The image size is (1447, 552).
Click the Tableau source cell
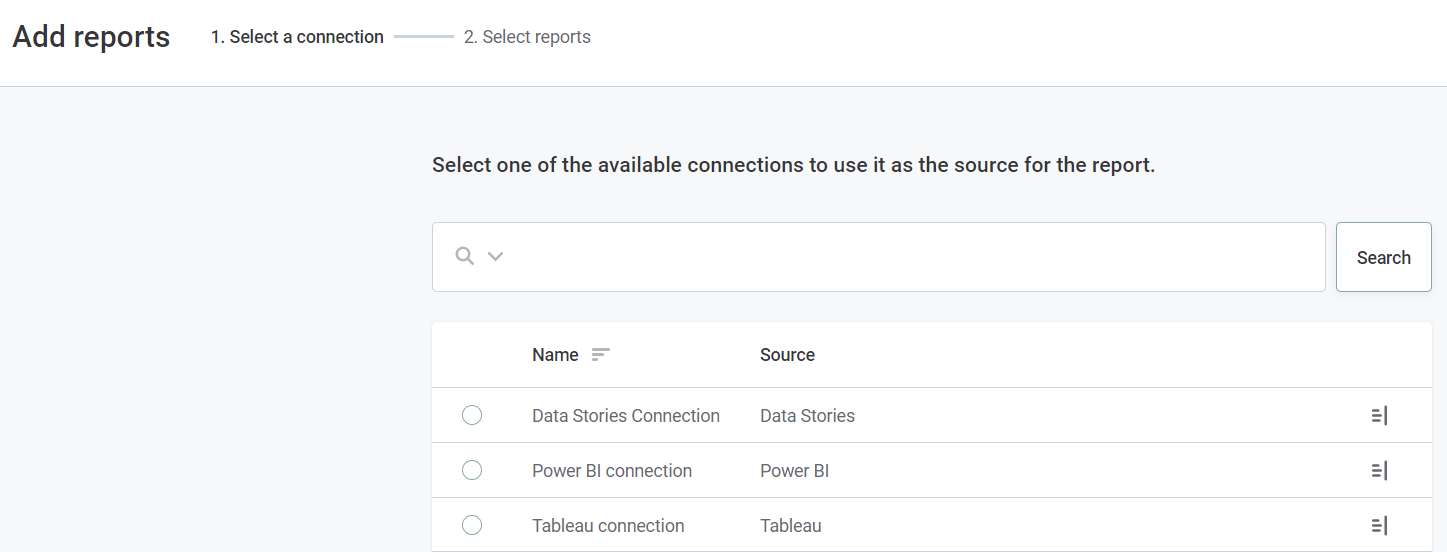coord(790,526)
